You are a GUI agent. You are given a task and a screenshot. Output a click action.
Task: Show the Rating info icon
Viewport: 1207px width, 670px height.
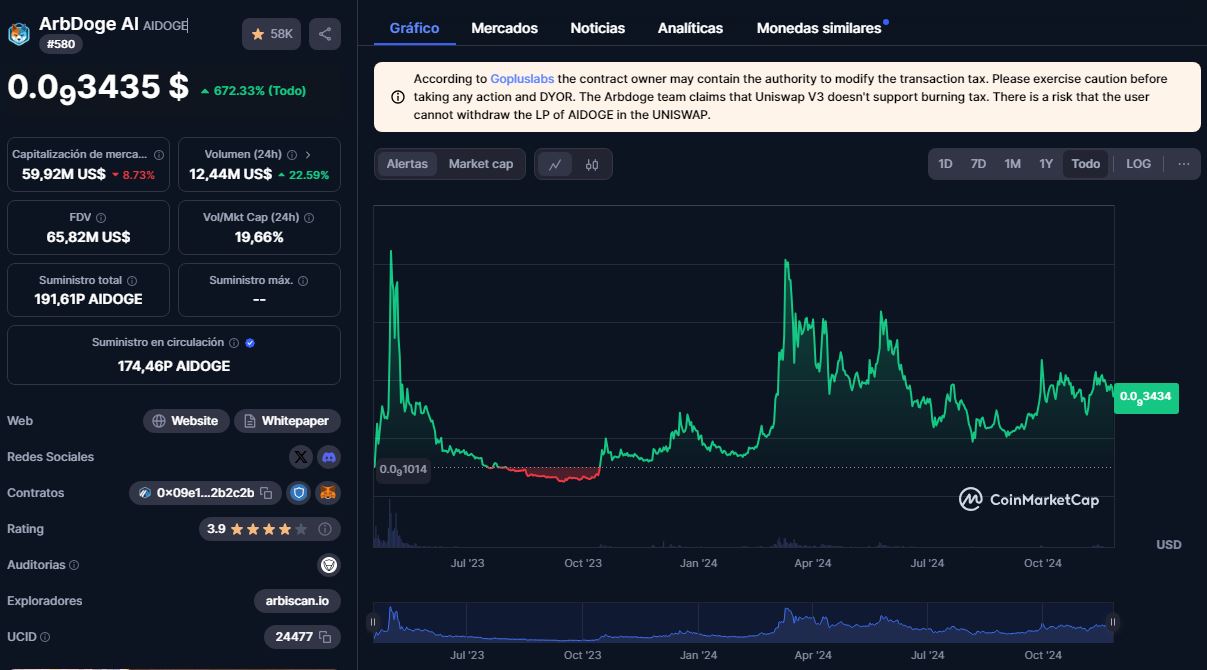point(325,529)
